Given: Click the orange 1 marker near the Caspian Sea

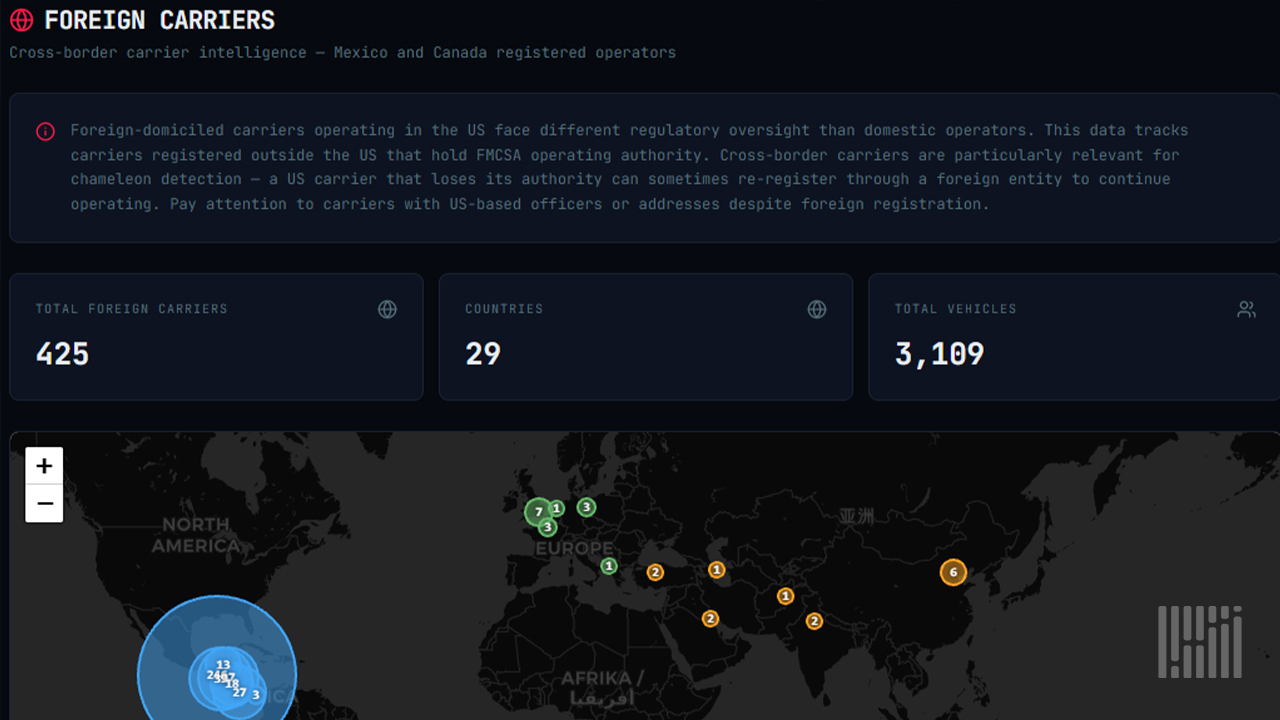Looking at the screenshot, I should 716,570.
